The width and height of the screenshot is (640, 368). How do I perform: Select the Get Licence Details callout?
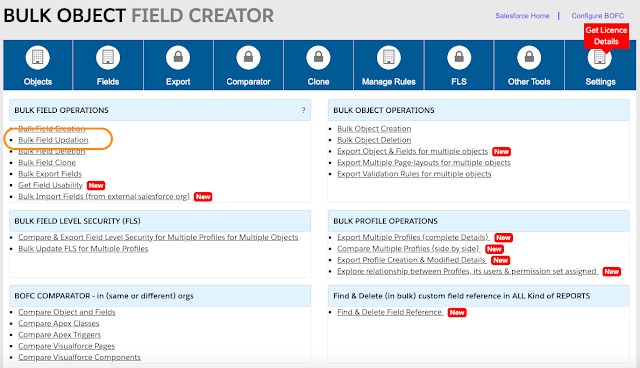606,36
